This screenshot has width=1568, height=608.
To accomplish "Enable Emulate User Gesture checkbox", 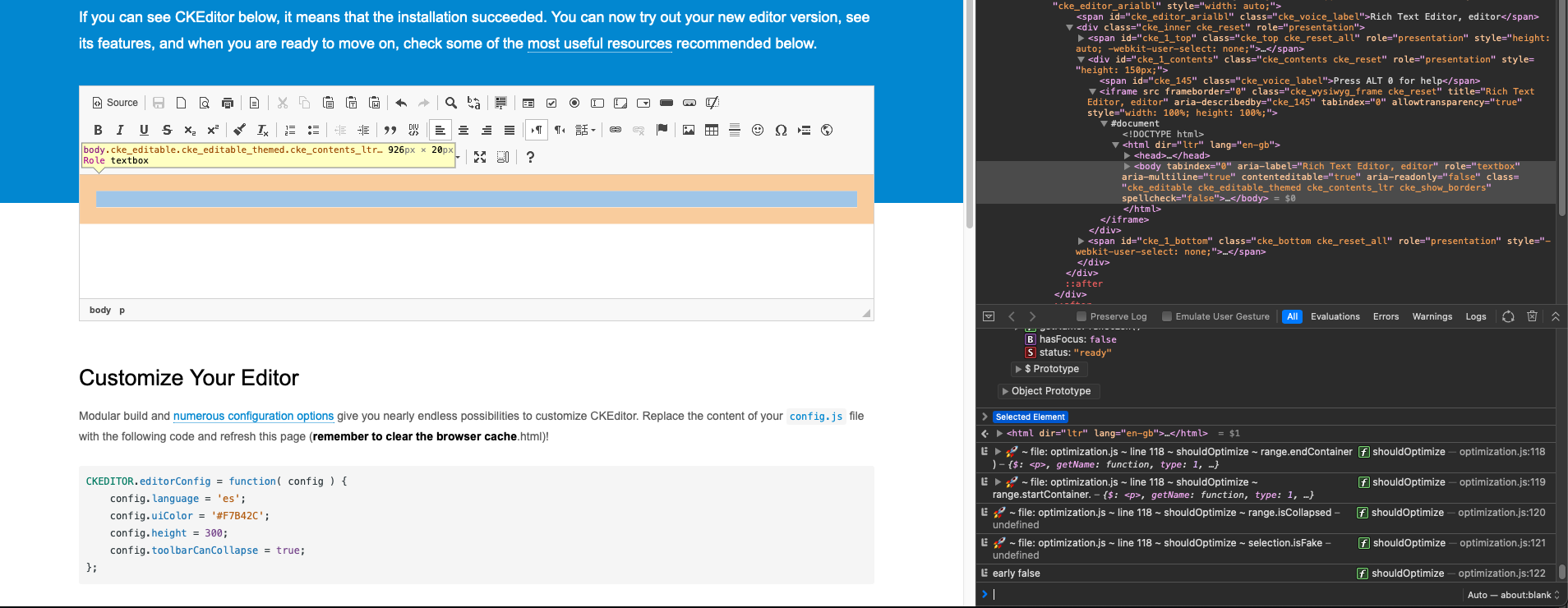I will click(1167, 316).
